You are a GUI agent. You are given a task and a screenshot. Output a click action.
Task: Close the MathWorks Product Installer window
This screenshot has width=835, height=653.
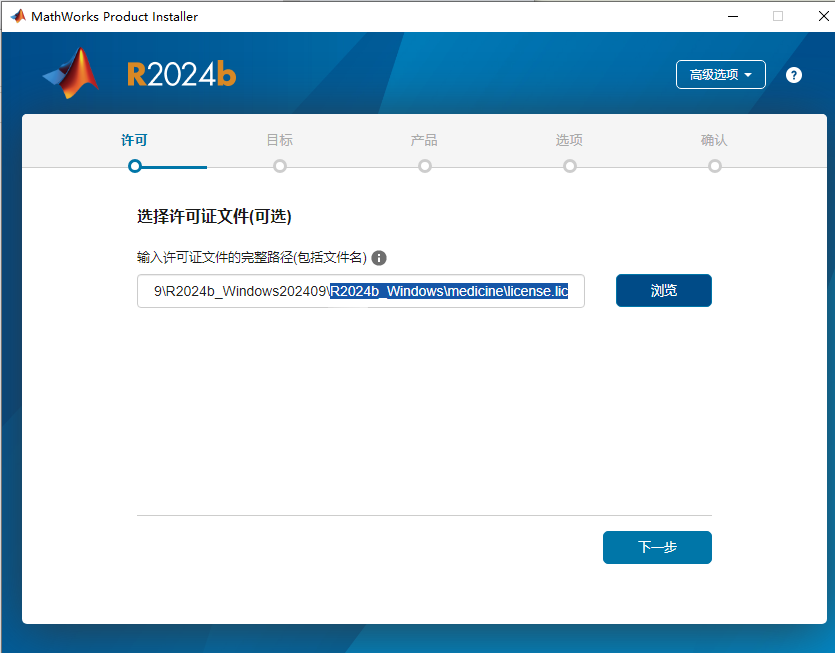point(814,16)
